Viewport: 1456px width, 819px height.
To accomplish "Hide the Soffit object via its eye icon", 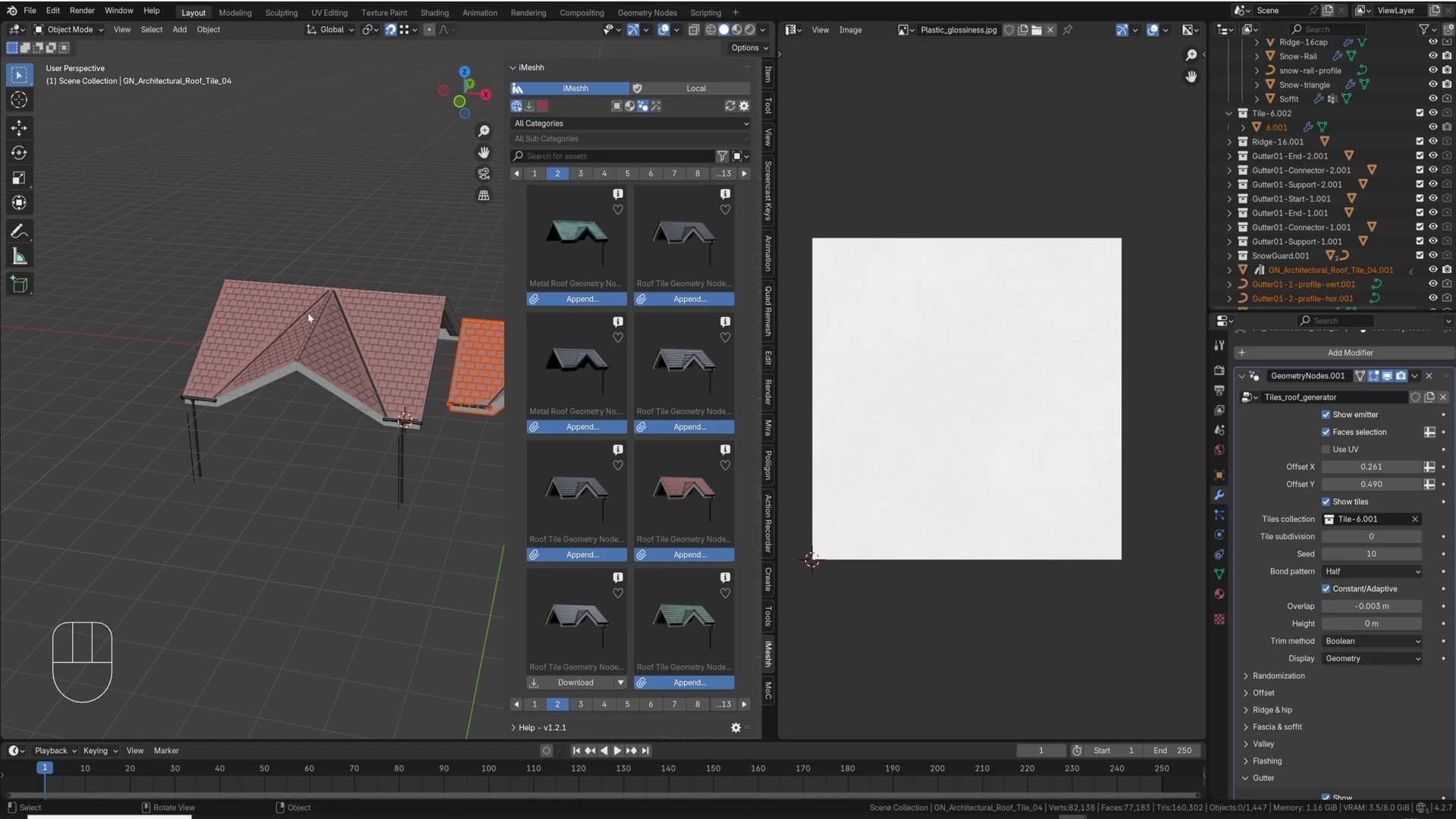I will 1433,99.
